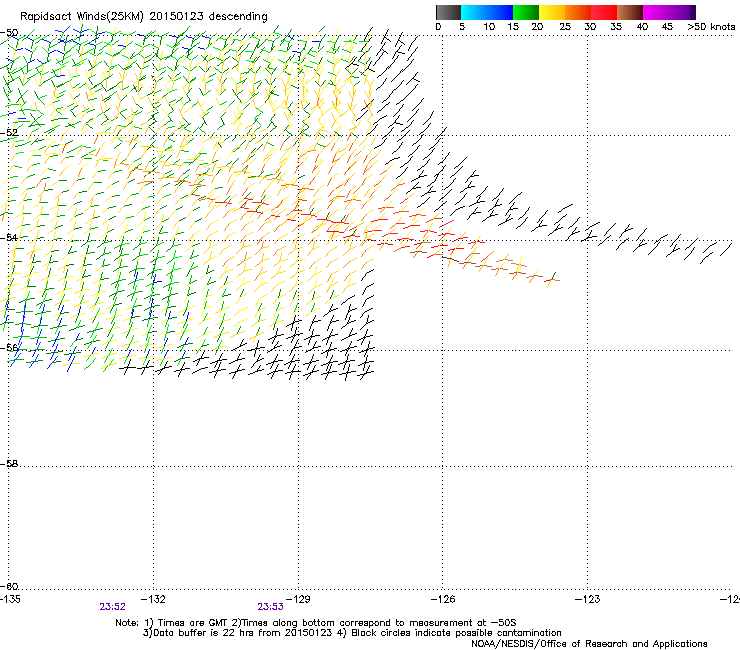Click the red 30-35 knots legend color
This screenshot has height=650, width=740.
pyautogui.click(x=604, y=12)
